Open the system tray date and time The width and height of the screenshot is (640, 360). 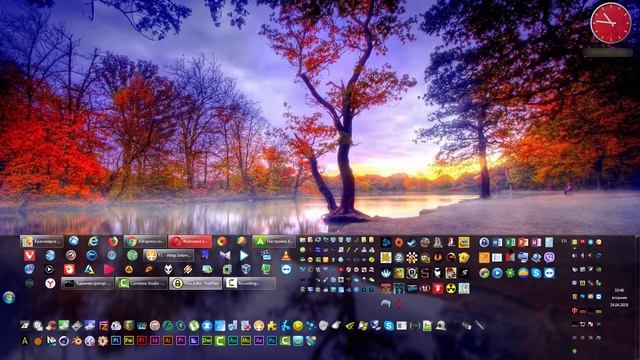pos(619,297)
